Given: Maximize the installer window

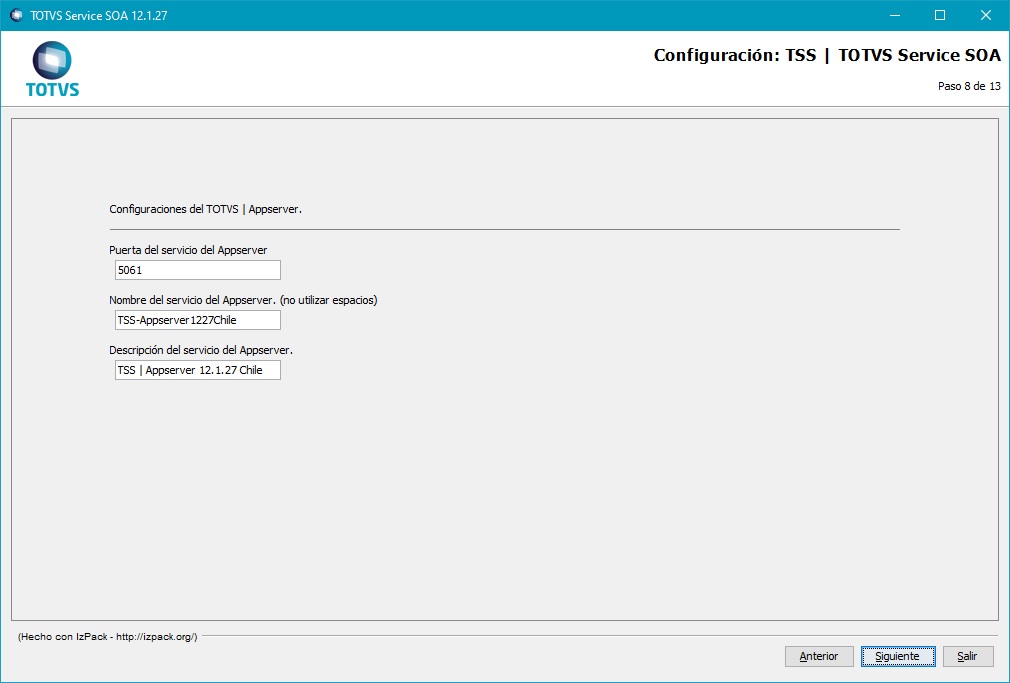Looking at the screenshot, I should click(x=940, y=15).
